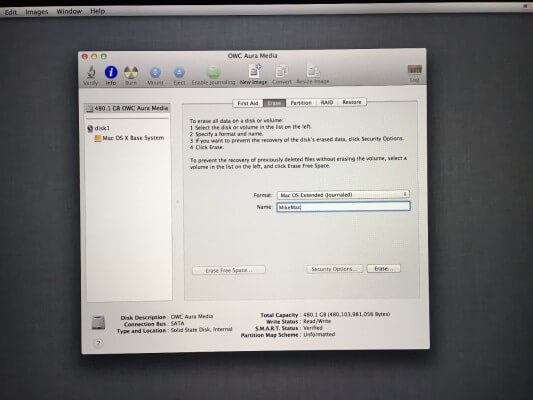Create a New Image from toolbar
Viewport: 533px width, 400px height.
tap(254, 75)
